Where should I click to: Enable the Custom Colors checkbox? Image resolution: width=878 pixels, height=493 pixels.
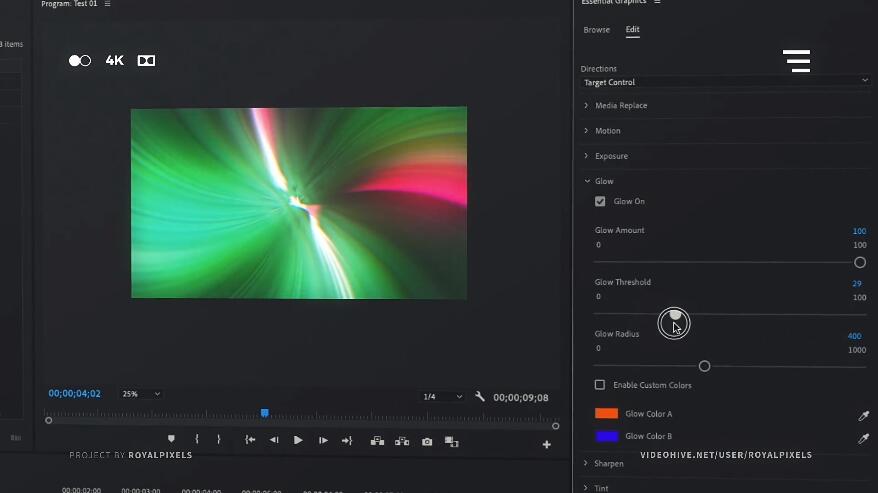coord(600,385)
